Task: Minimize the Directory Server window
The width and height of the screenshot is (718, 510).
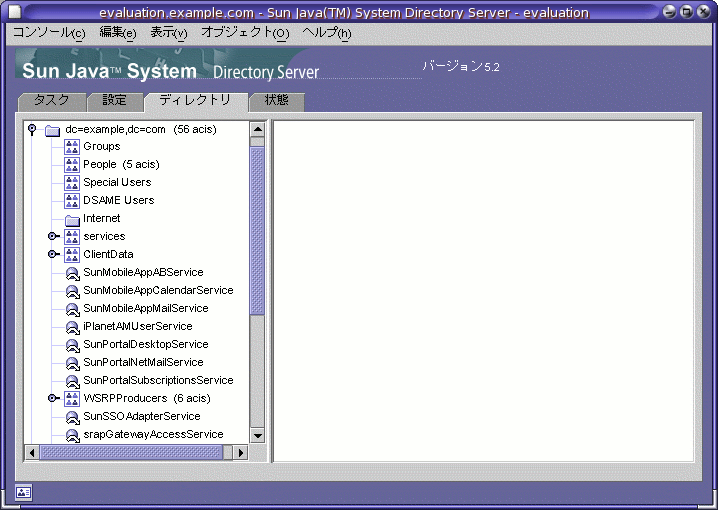Action: point(669,12)
